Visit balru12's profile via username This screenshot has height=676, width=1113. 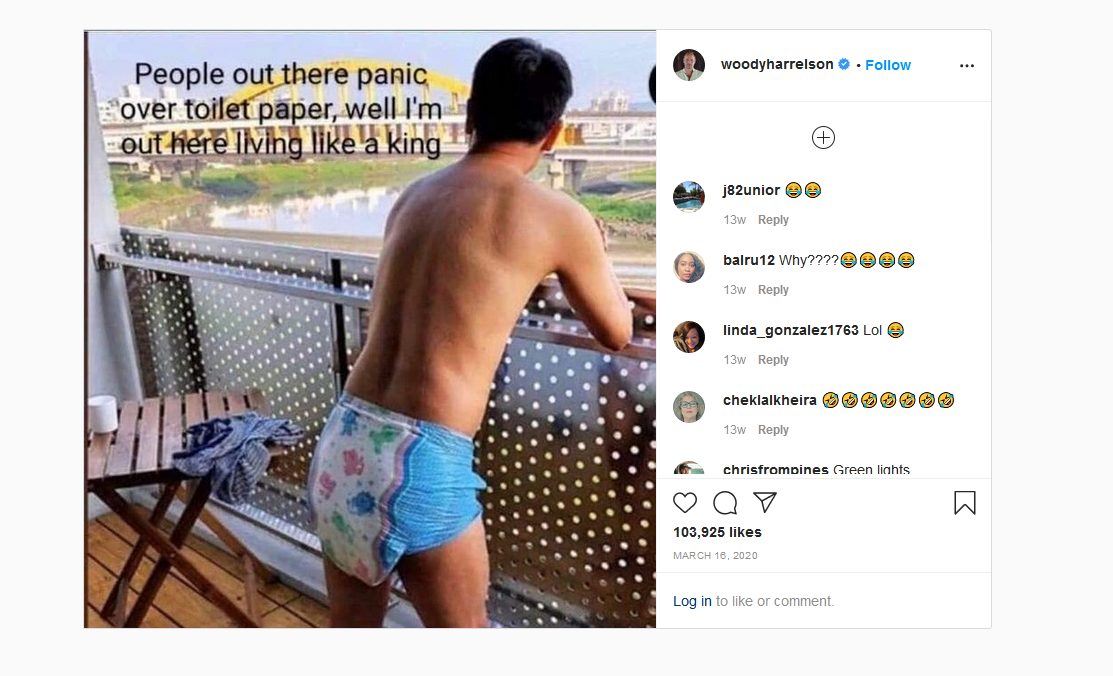(749, 261)
